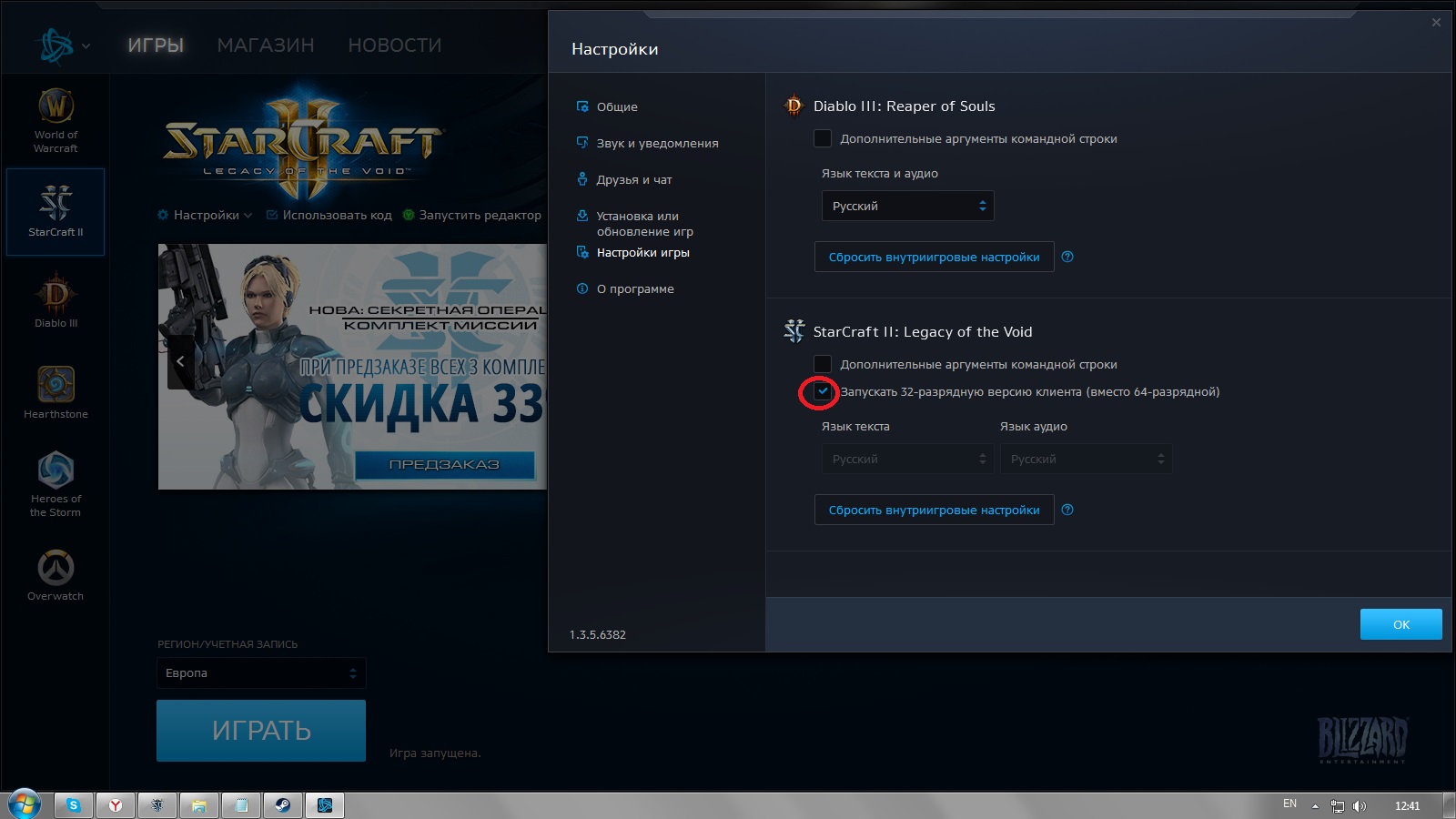Viewport: 1456px width, 819px height.
Task: Uncheck launch 32-bit client option
Action: click(823, 391)
